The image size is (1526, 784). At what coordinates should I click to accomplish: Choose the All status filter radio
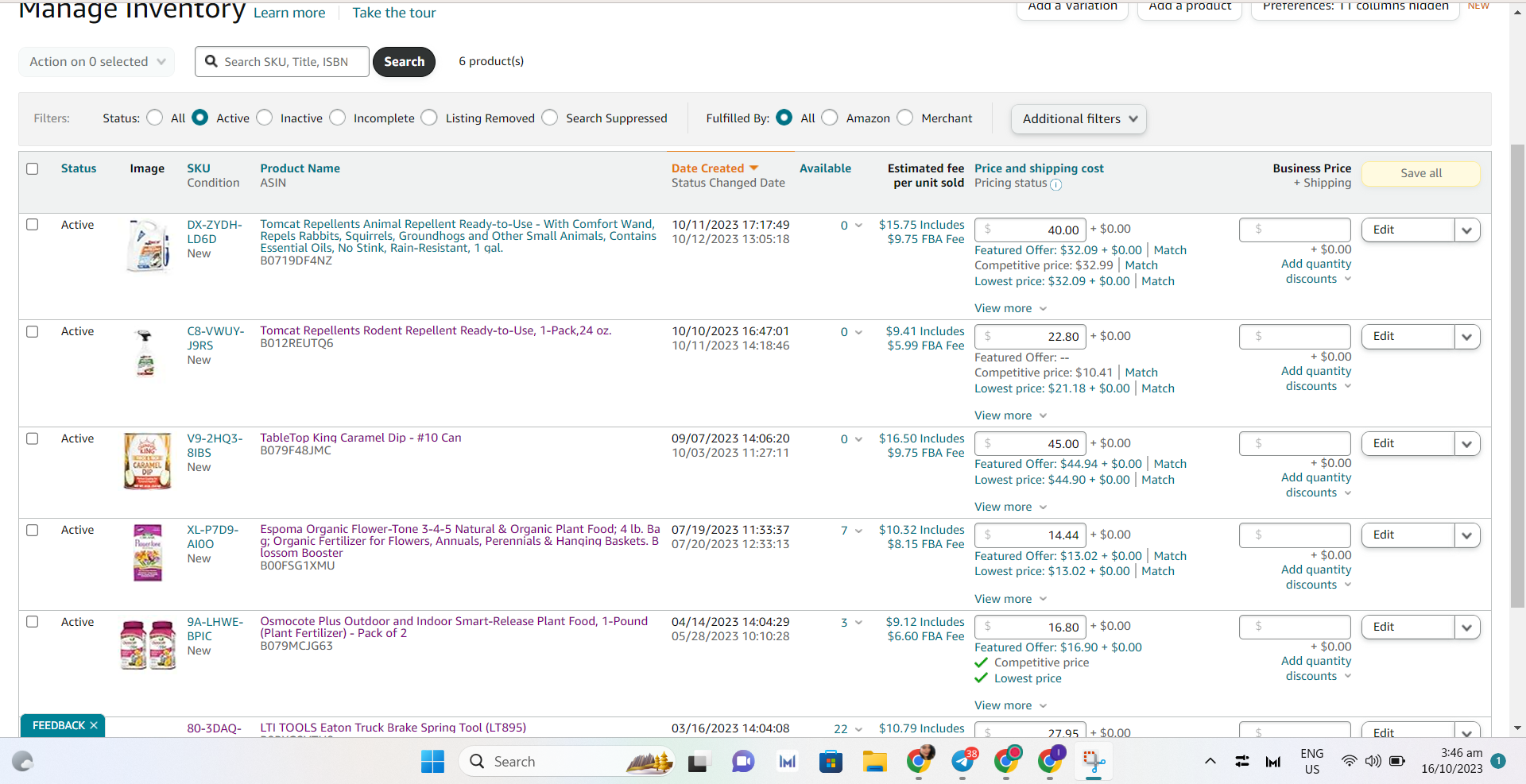(x=155, y=118)
